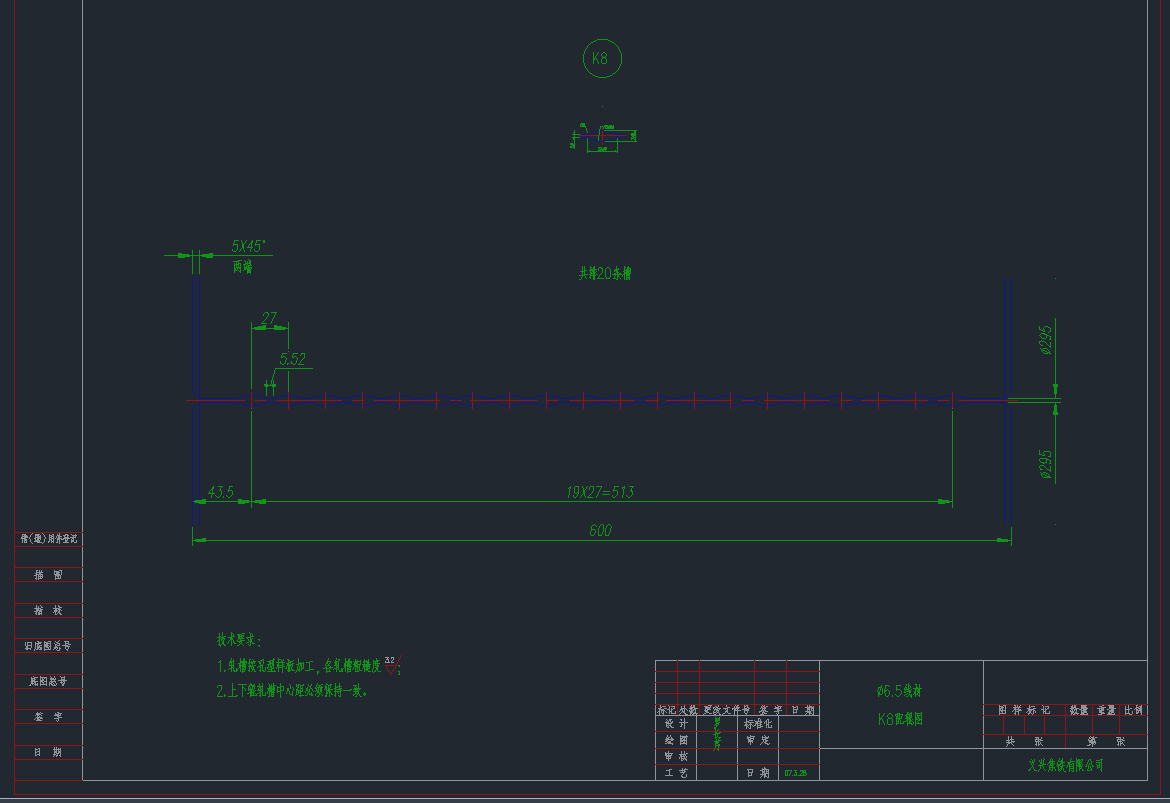Image resolution: width=1170 pixels, height=803 pixels.
Task: Select the '审核' title block cell
Action: click(676, 757)
